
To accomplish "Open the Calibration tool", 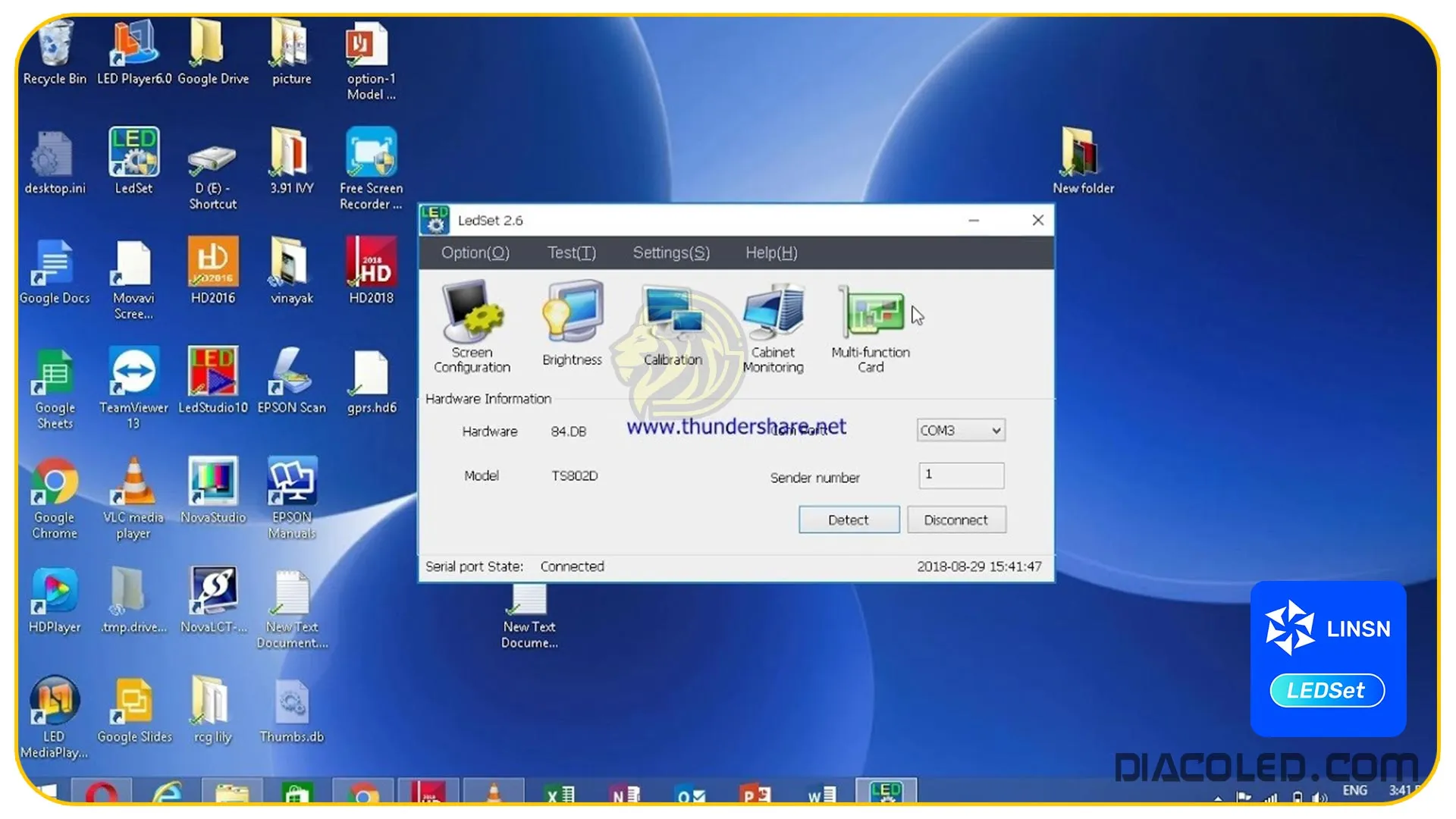I will click(673, 325).
